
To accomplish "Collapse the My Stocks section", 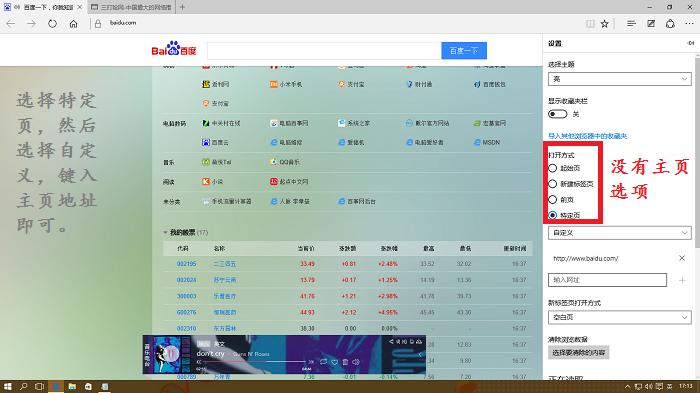I will point(165,232).
